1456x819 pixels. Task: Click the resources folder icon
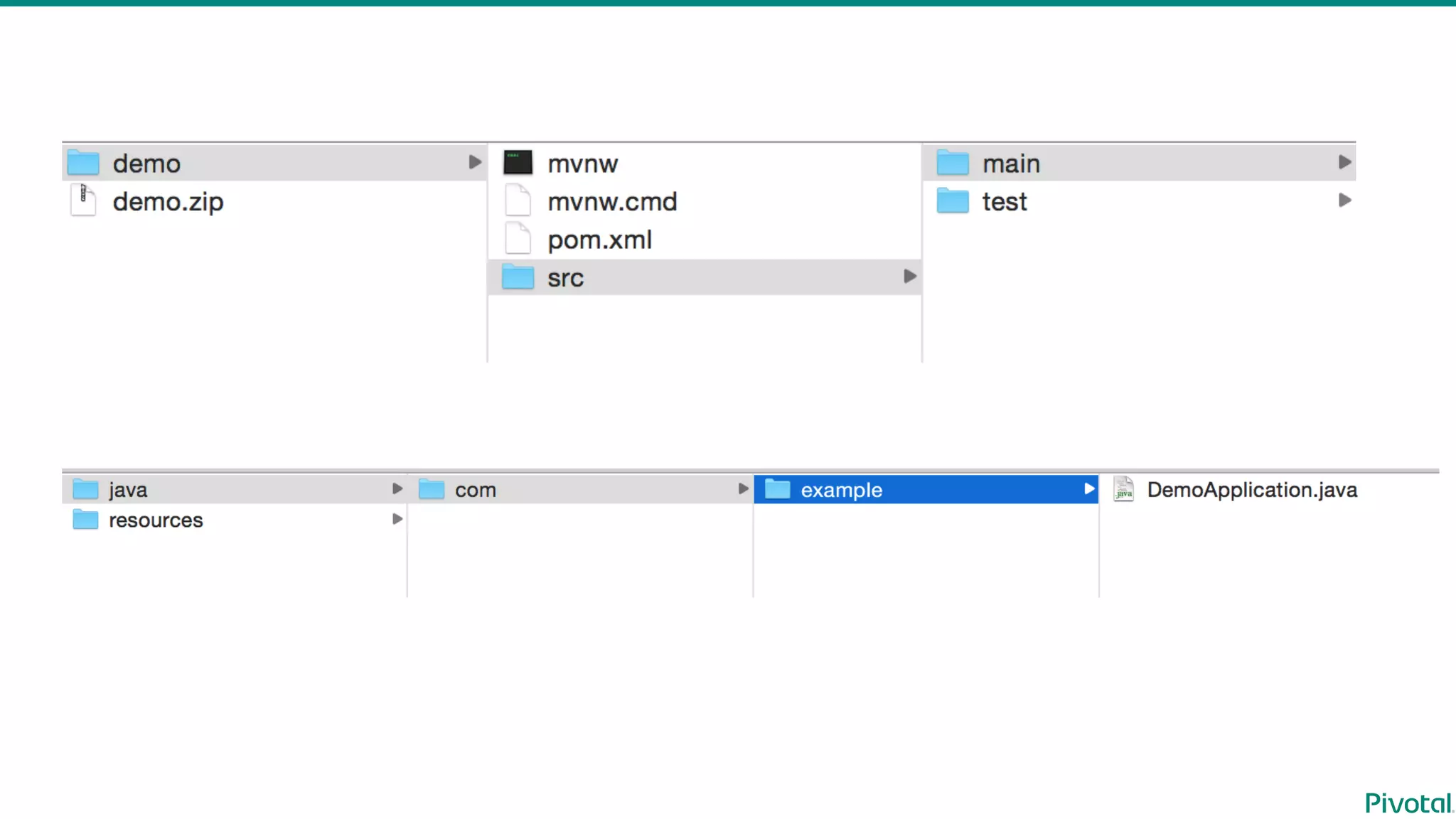(85, 520)
